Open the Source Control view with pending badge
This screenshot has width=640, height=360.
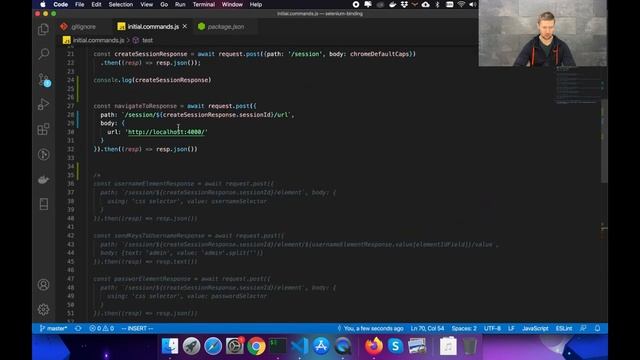43,79
